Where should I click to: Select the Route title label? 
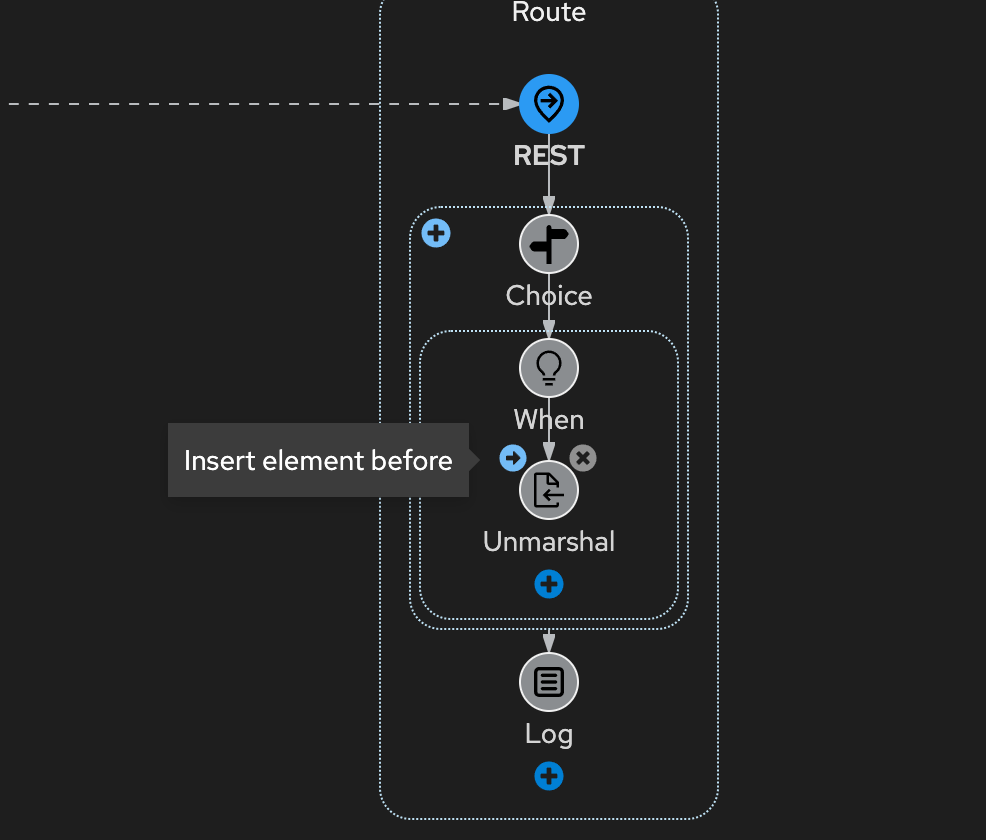[548, 13]
